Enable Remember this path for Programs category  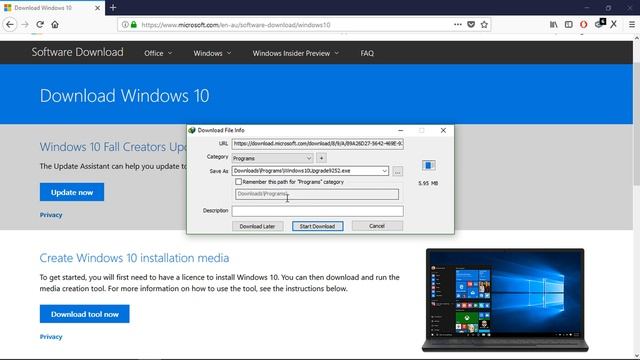pos(238,182)
